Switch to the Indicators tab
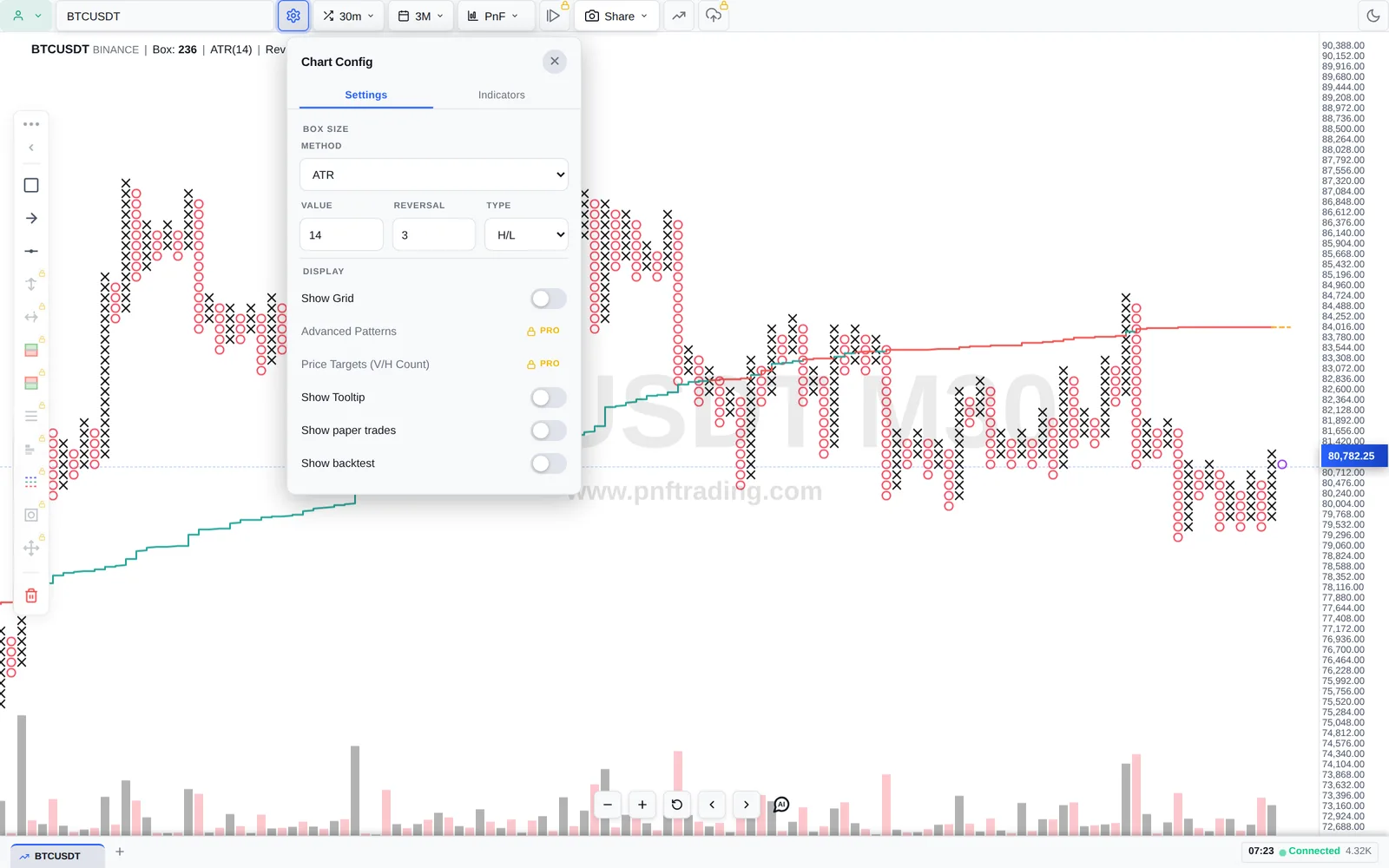Screen dimensions: 1389x868 [502, 95]
